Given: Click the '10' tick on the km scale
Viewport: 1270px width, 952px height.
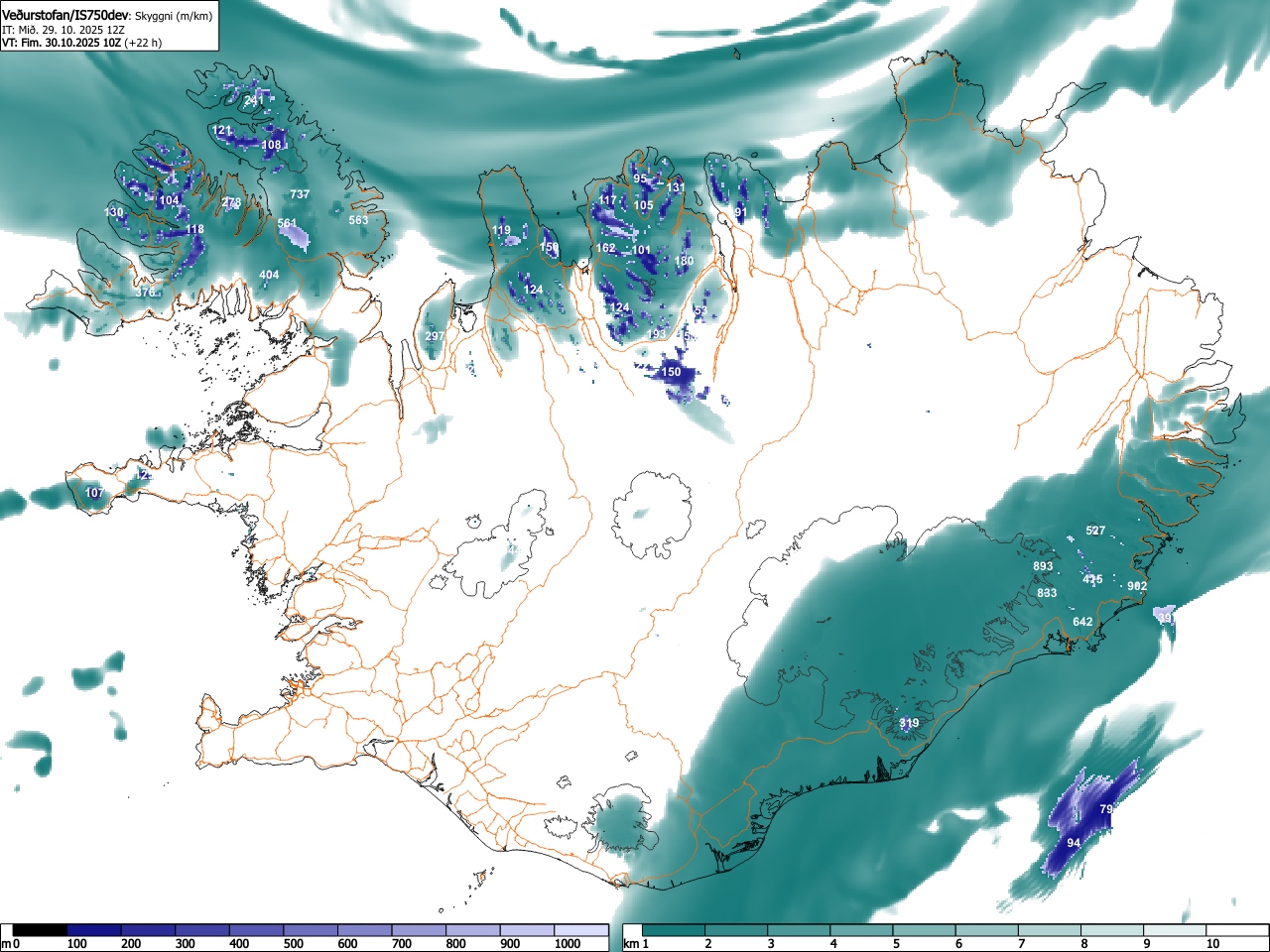Looking at the screenshot, I should [1212, 944].
